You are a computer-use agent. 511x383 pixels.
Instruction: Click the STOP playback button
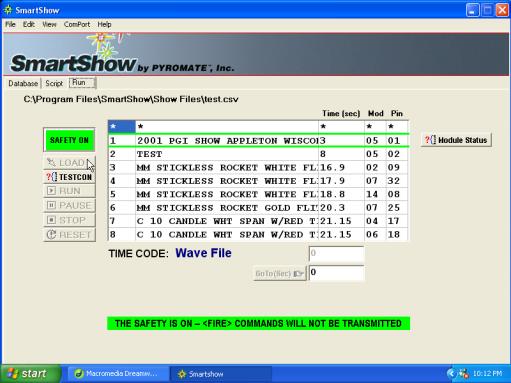69,220
